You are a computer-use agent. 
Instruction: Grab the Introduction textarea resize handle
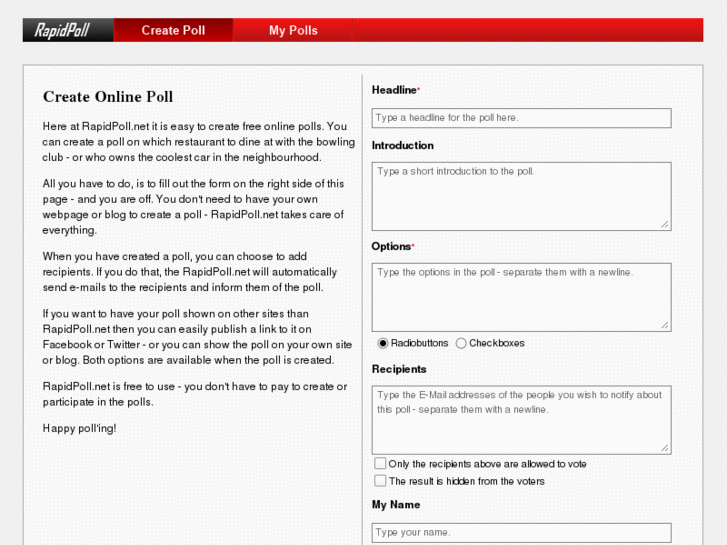665,224
